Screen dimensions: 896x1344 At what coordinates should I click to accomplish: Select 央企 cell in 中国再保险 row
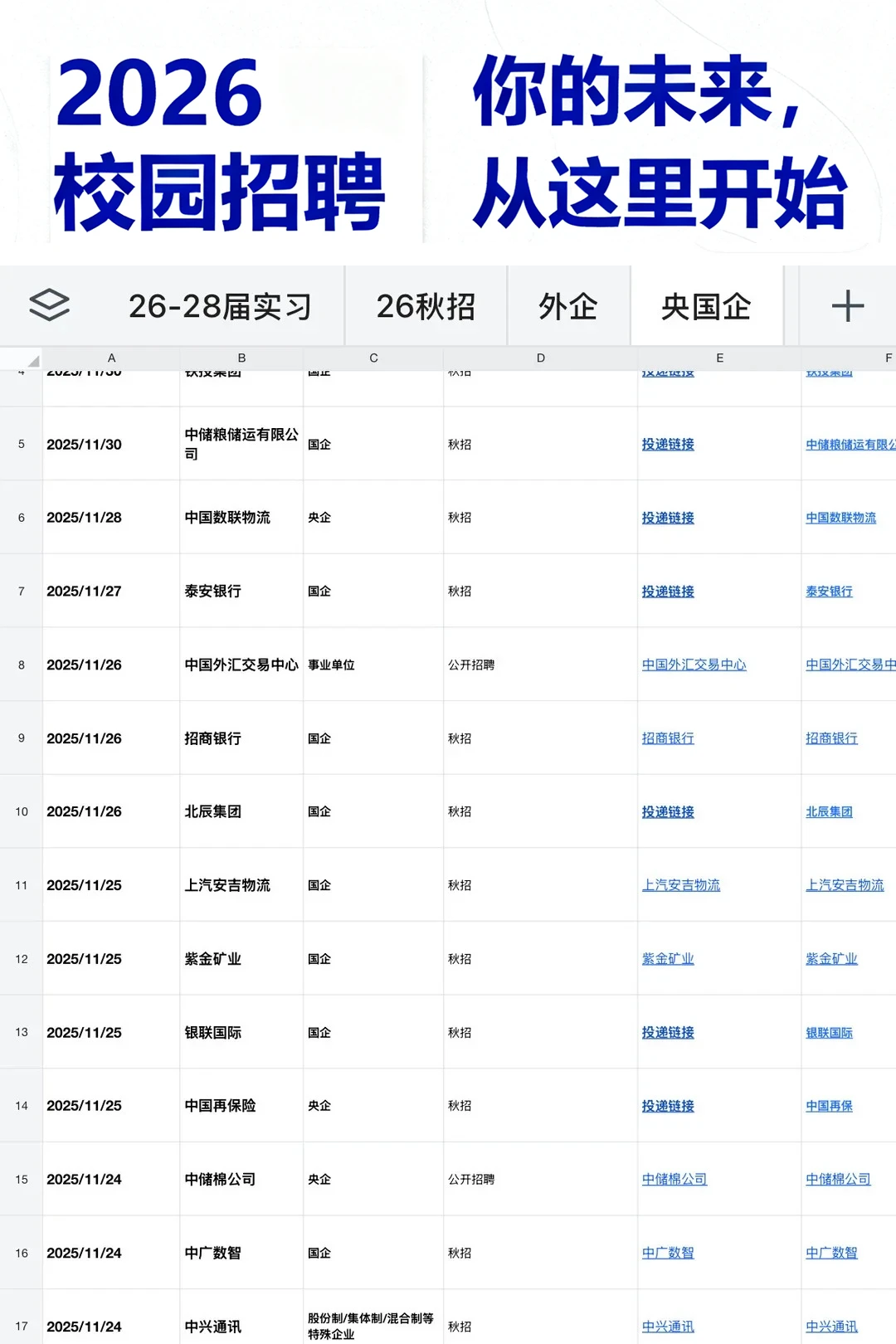click(x=373, y=1106)
